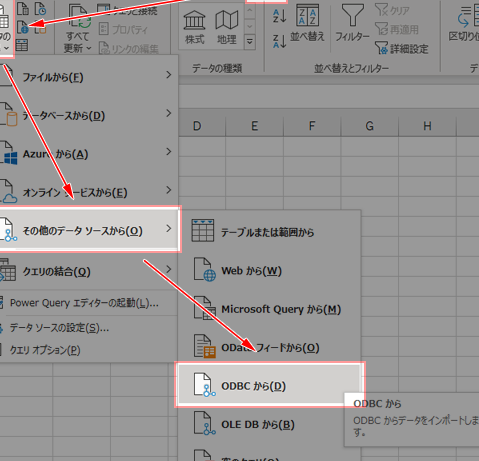
Task: Click クリア filter button
Action: pyautogui.click(x=392, y=10)
